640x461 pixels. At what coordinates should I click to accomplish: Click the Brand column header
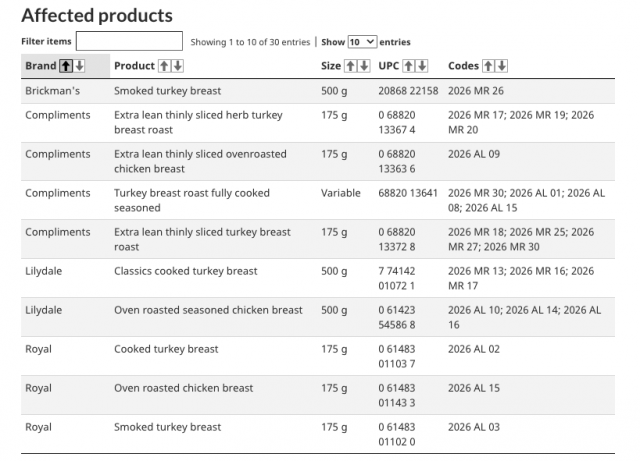pos(41,66)
